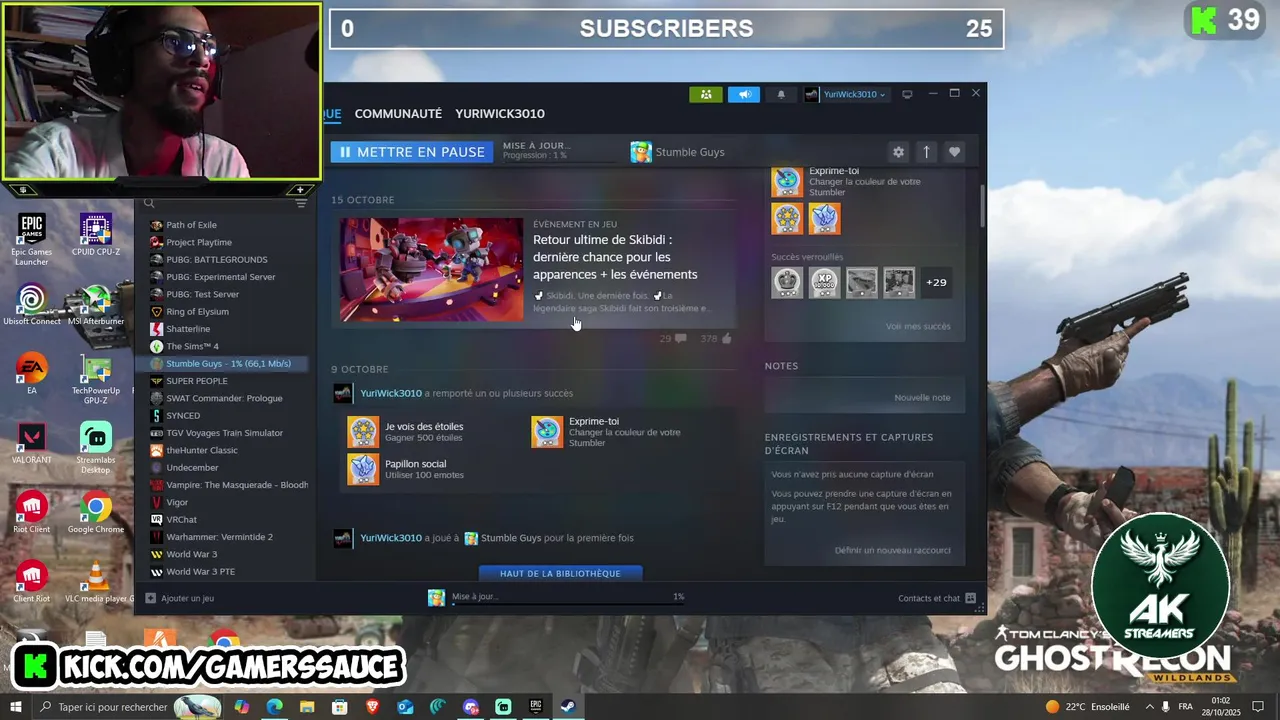Click the search magnifier in Steam library
Viewport: 1280px width, 720px height.
(x=149, y=203)
